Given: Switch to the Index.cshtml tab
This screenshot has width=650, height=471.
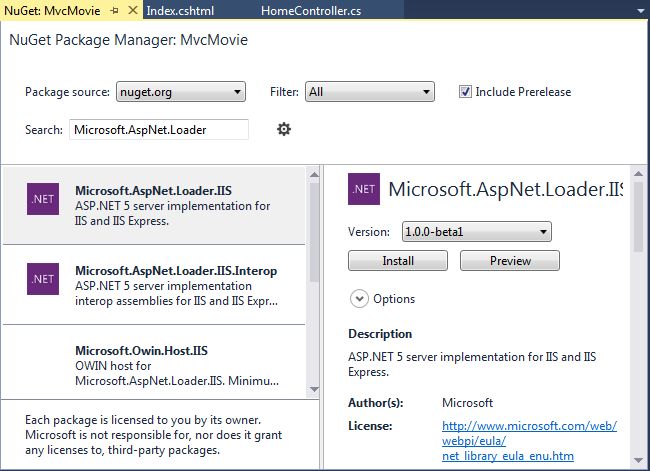Looking at the screenshot, I should 180,11.
